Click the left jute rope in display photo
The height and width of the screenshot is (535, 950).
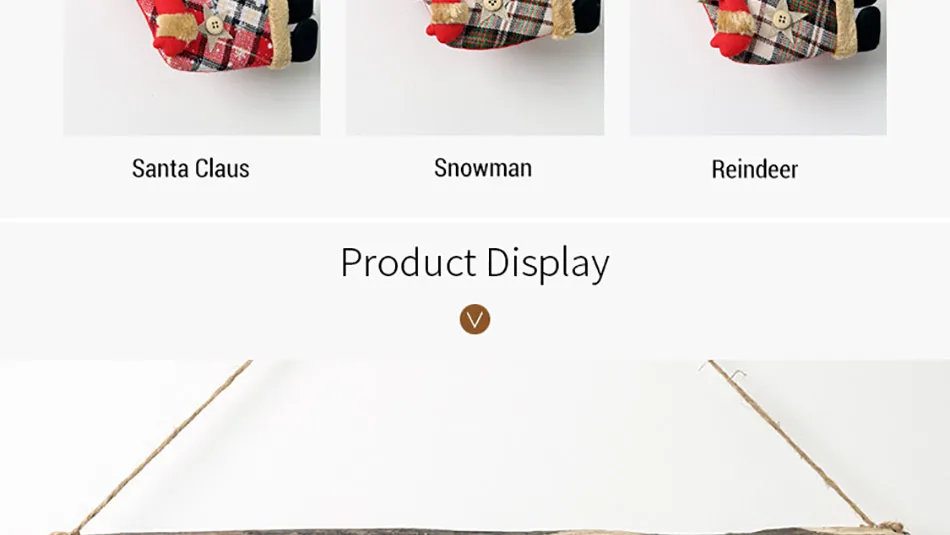(x=159, y=448)
